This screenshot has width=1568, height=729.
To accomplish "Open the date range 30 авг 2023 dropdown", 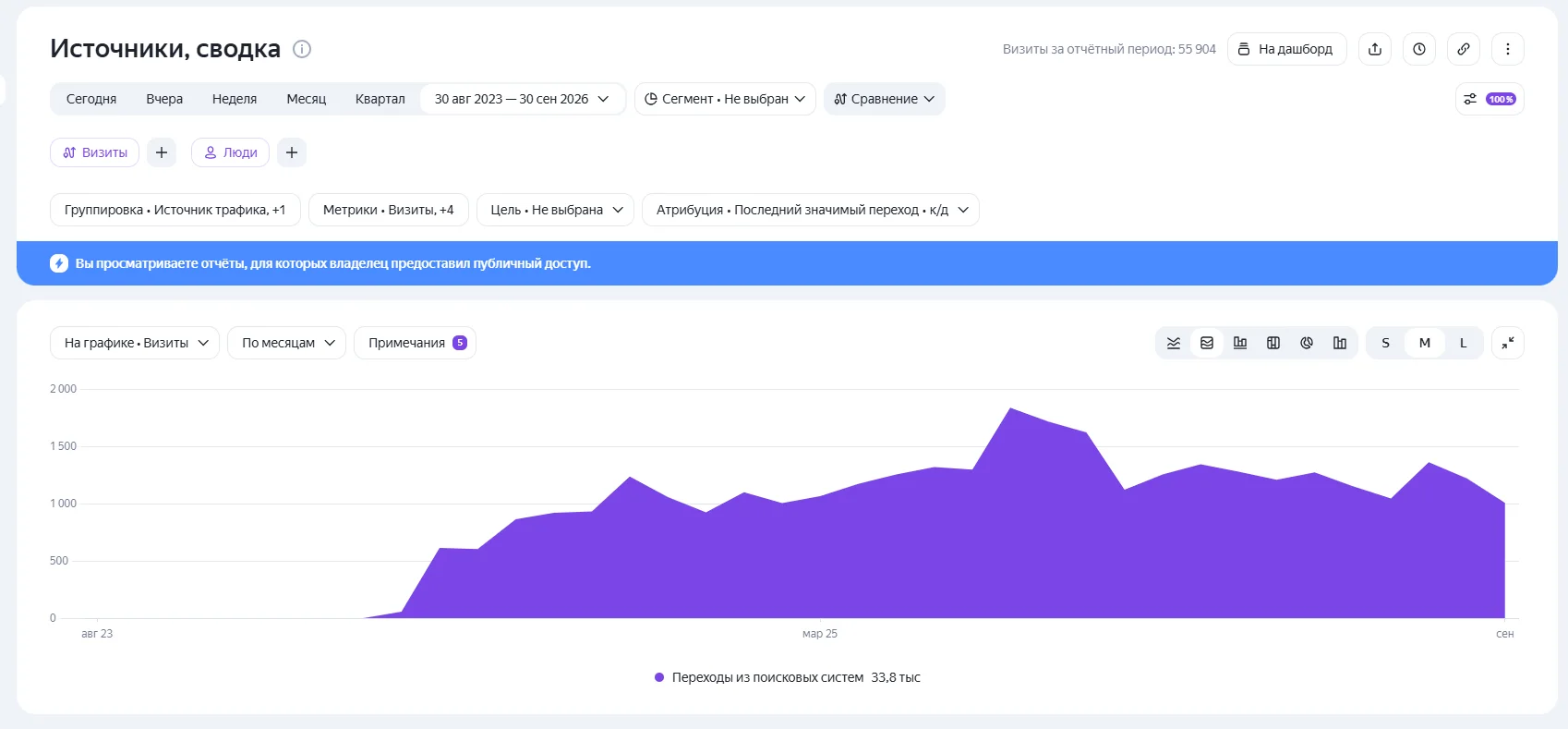I will coord(523,99).
